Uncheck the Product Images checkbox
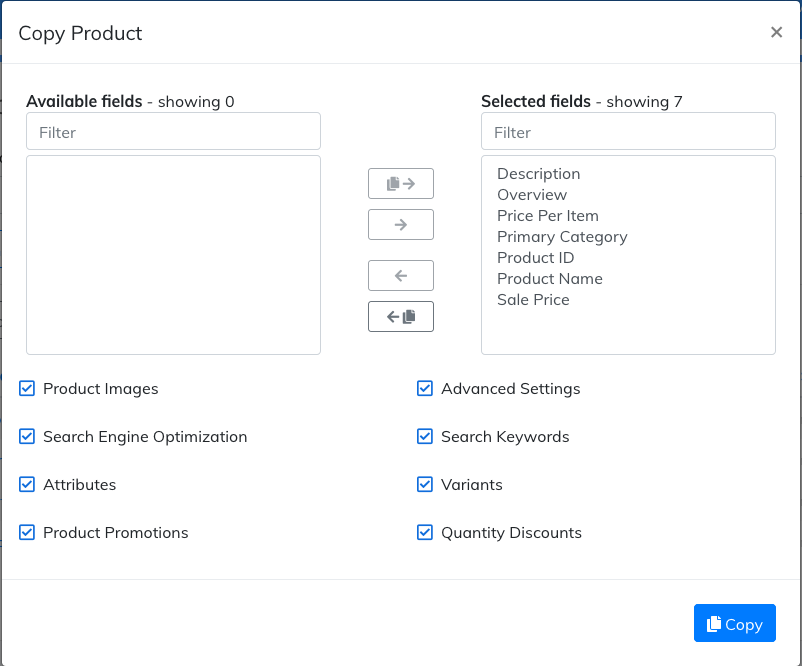 click(x=27, y=389)
